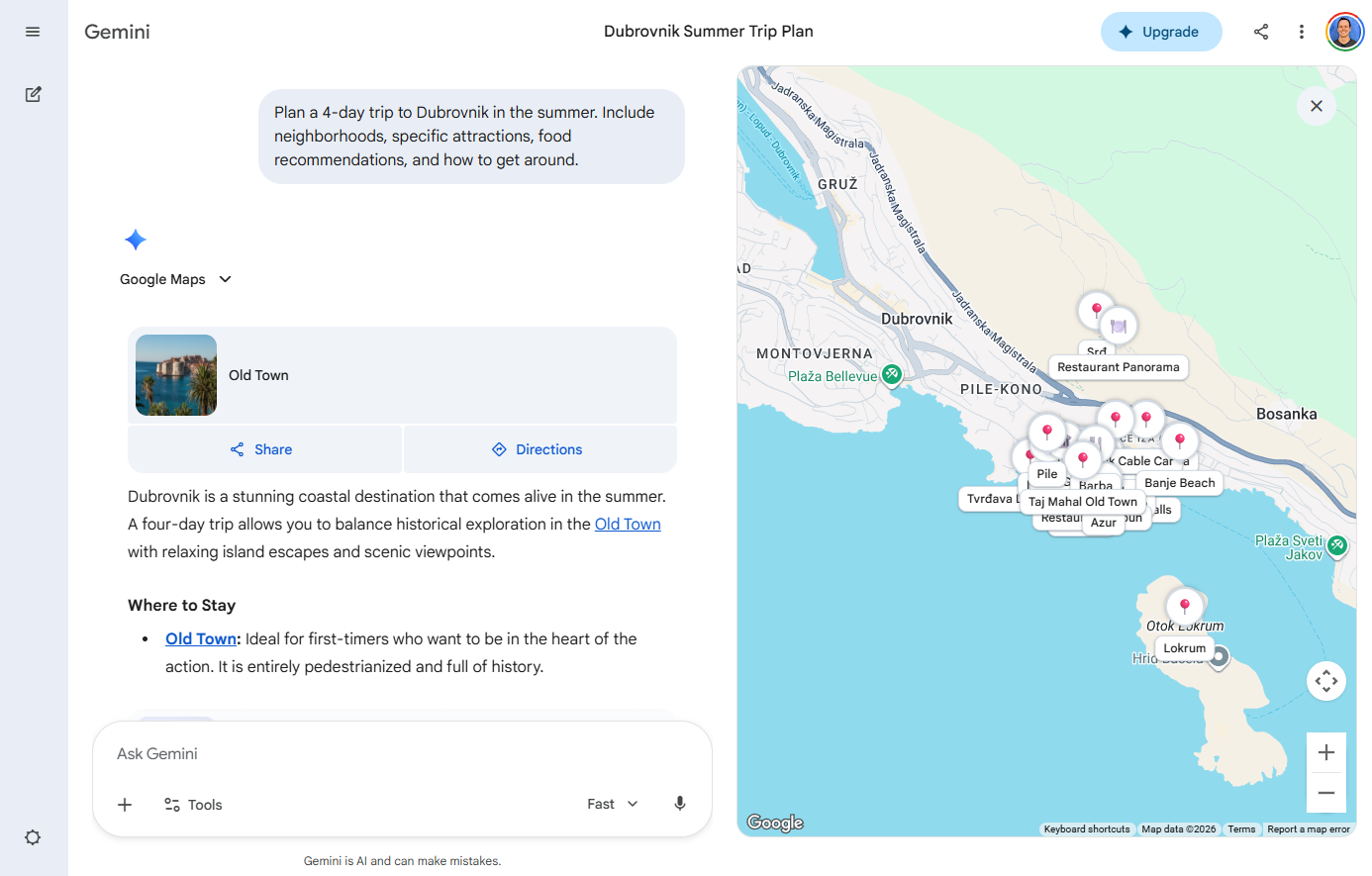
Task: Click the plus icon to attach files
Action: coord(124,804)
